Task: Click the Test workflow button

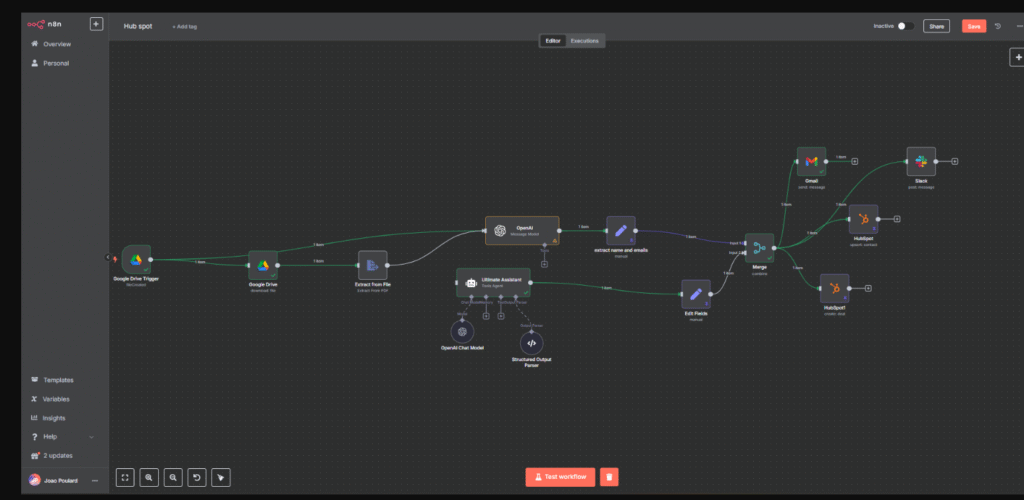Action: pyautogui.click(x=560, y=477)
